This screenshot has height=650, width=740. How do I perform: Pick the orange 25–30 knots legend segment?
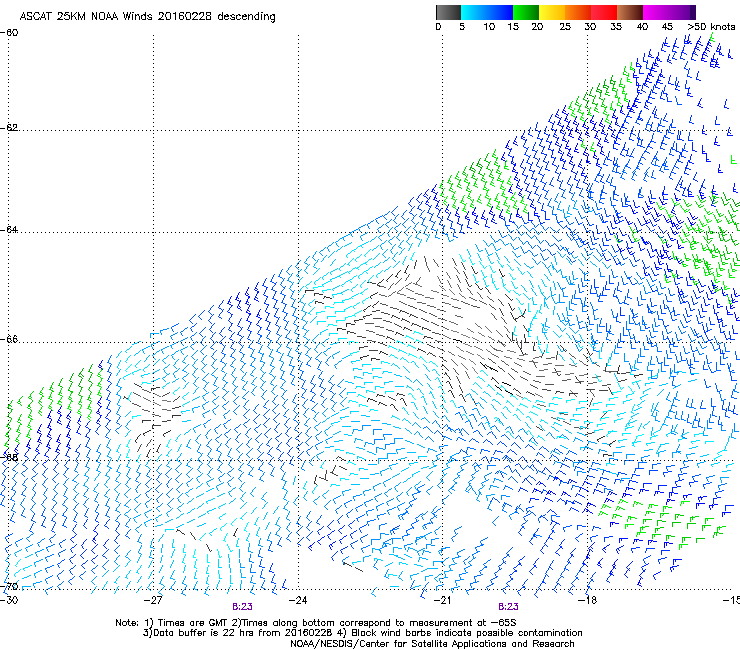point(578,12)
